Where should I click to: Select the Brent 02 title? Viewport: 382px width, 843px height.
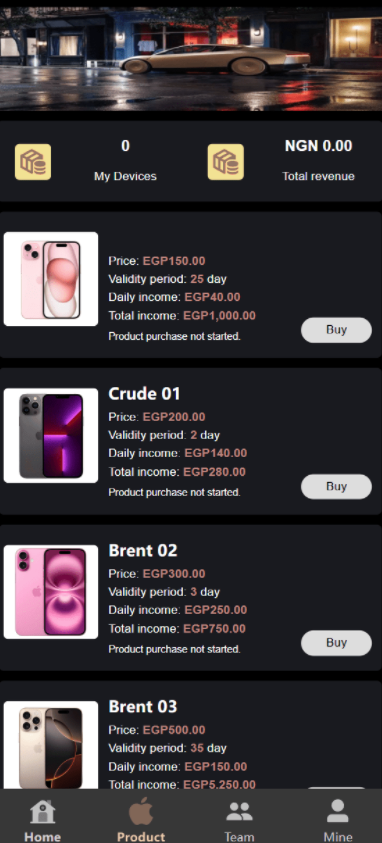click(x=142, y=551)
